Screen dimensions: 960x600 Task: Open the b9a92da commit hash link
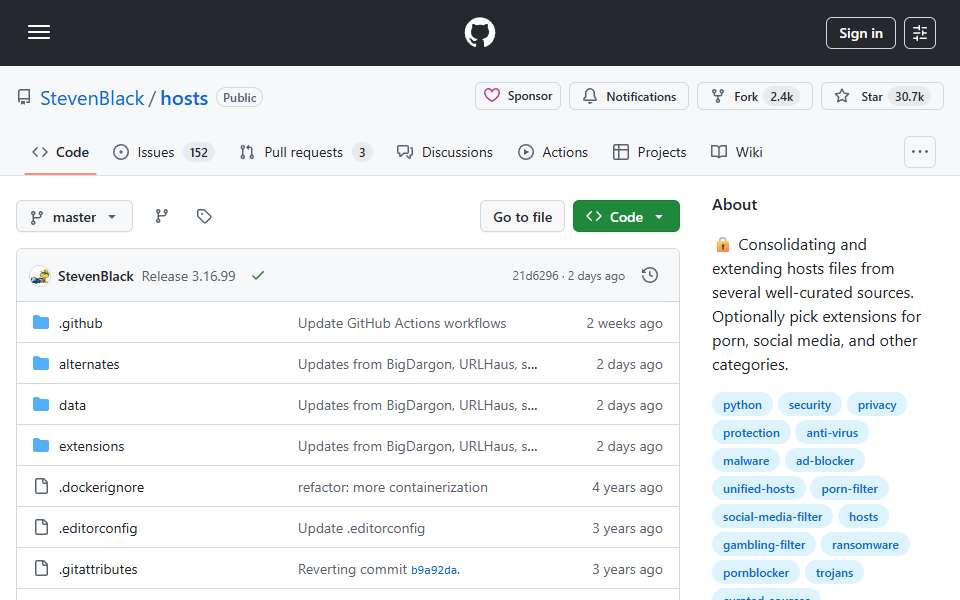point(433,570)
